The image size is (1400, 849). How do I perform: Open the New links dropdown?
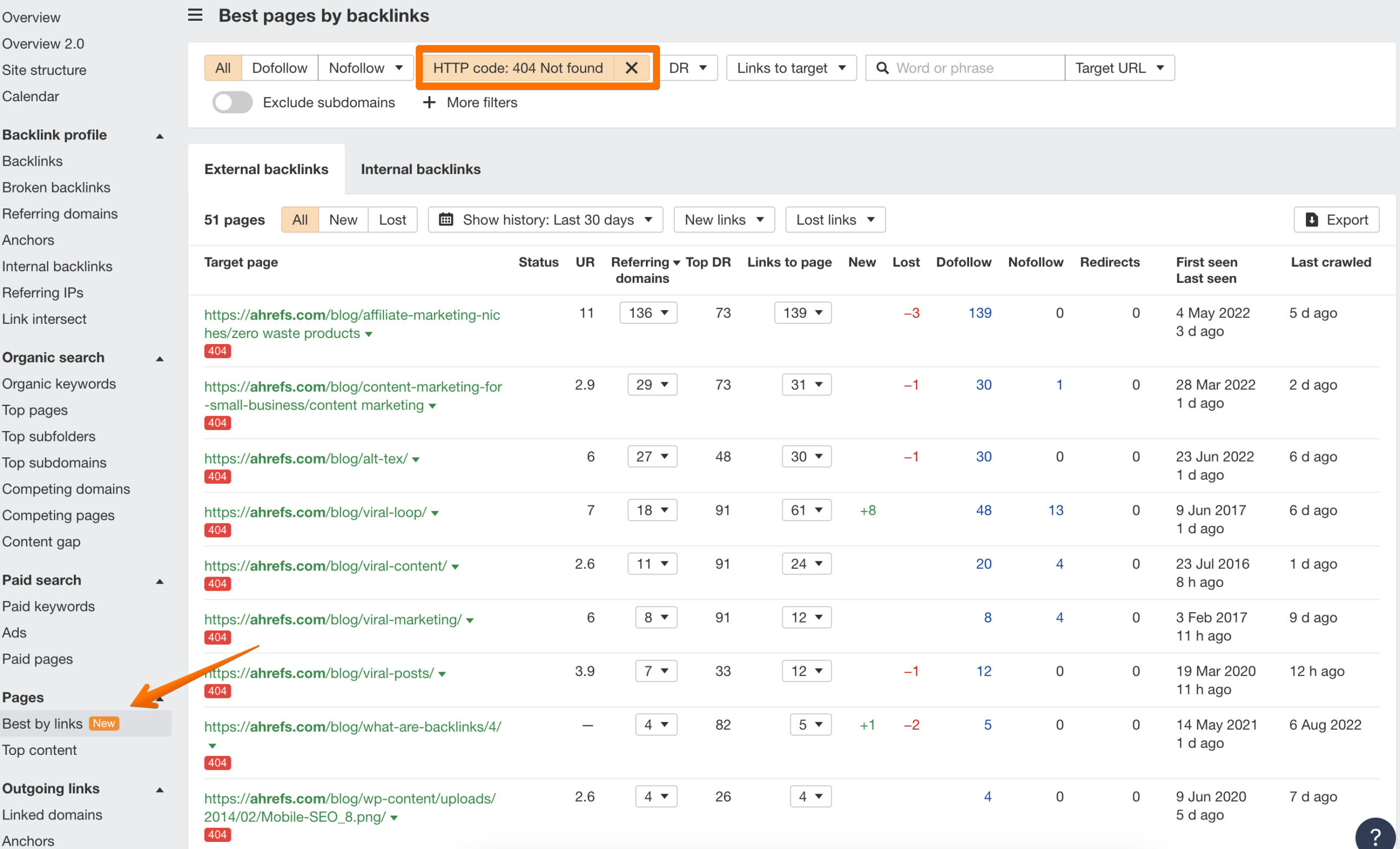724,219
